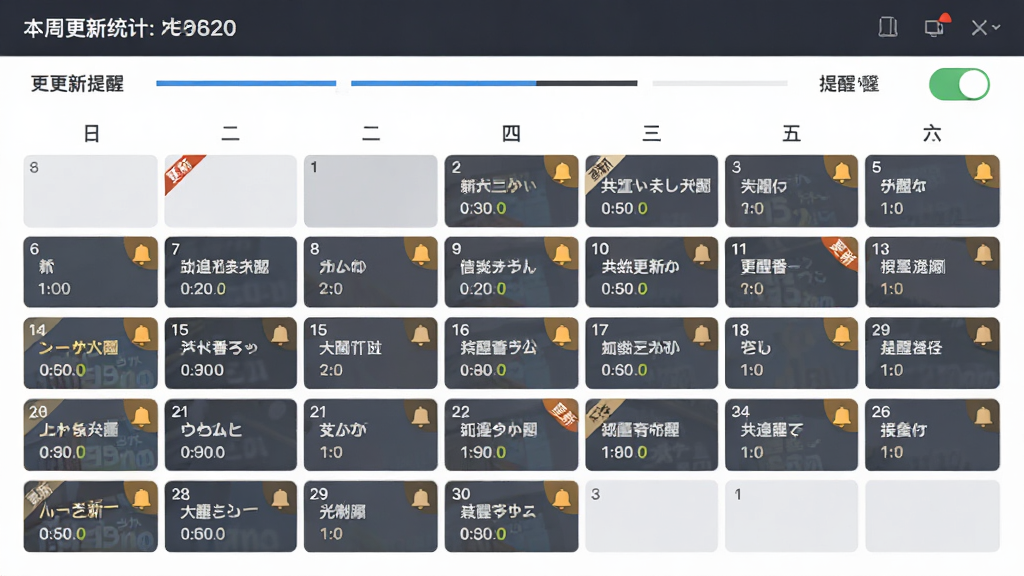Click the reminder bell on day 16
Screen dimensions: 1024x576
point(562,335)
